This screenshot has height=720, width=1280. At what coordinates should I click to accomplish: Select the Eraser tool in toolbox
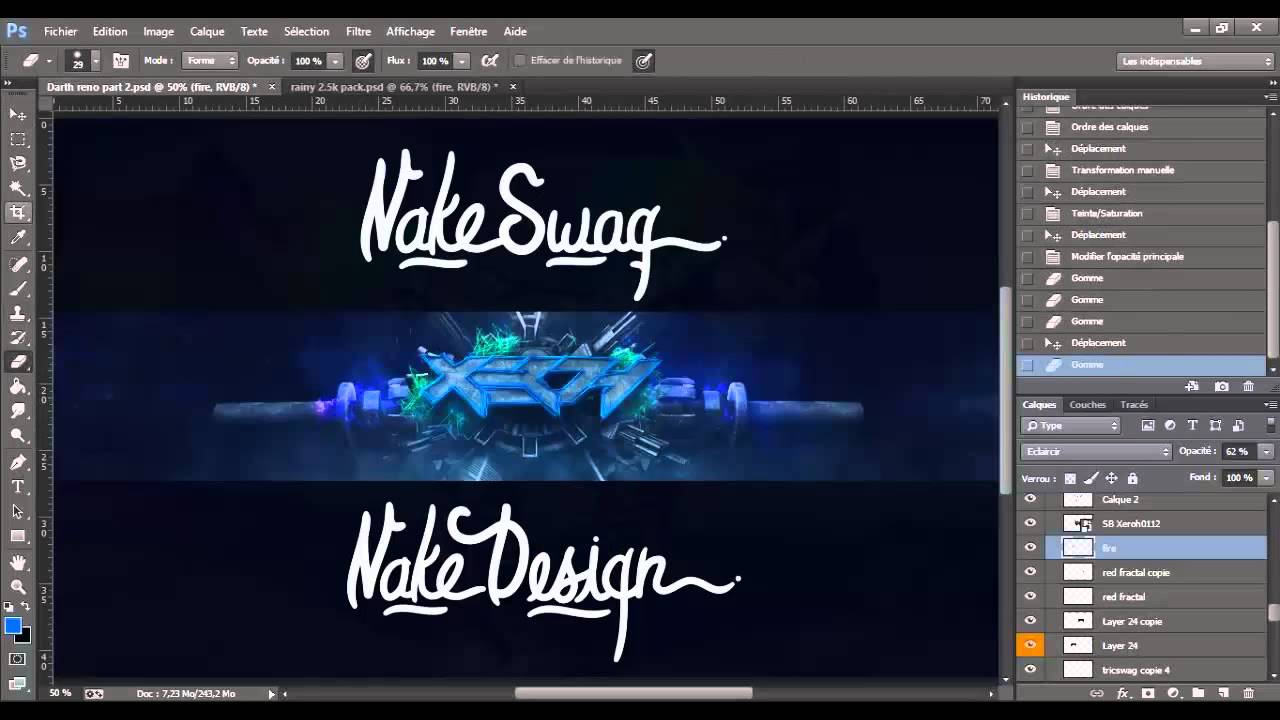[x=18, y=362]
